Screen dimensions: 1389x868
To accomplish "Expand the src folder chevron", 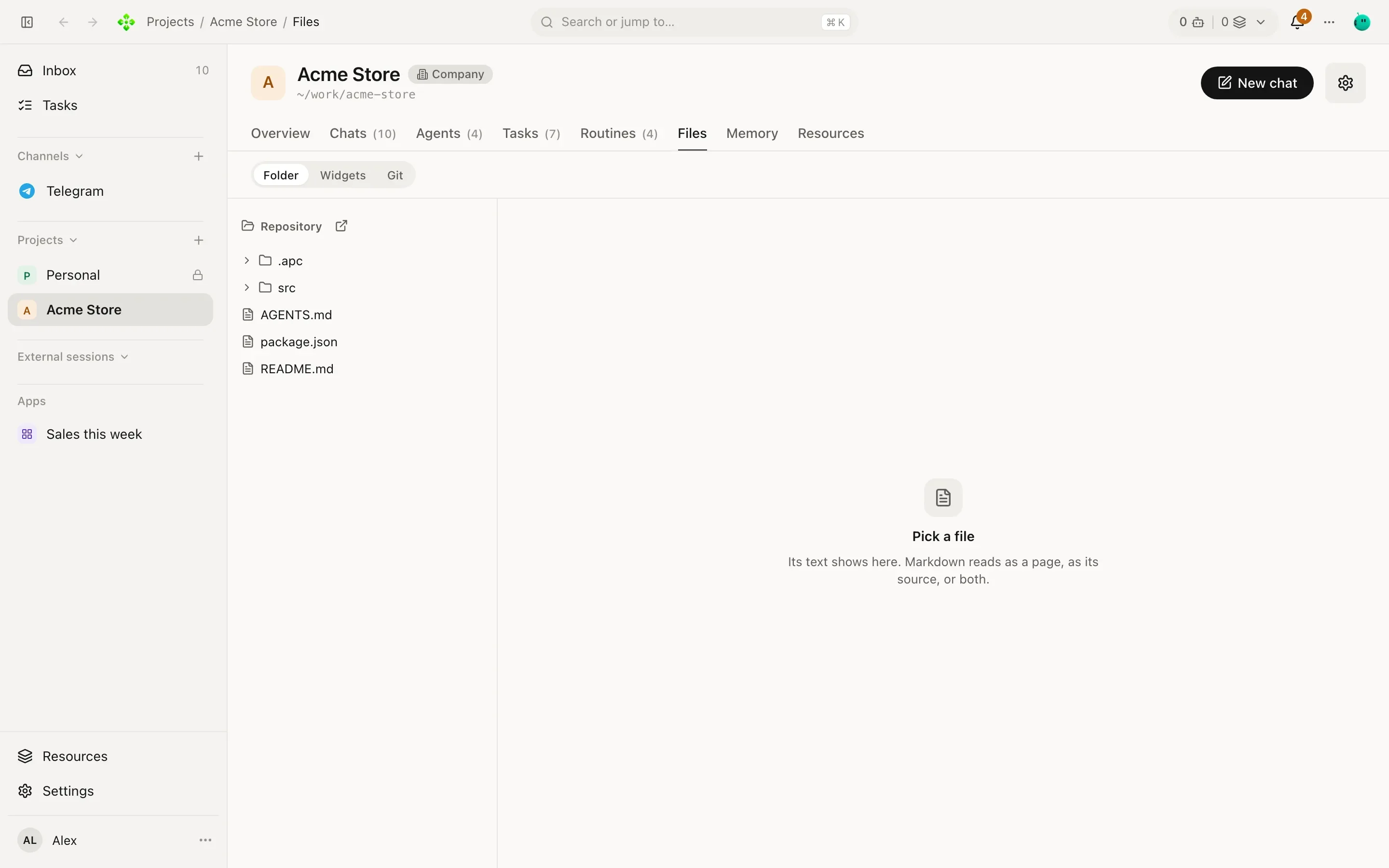I will click(247, 287).
